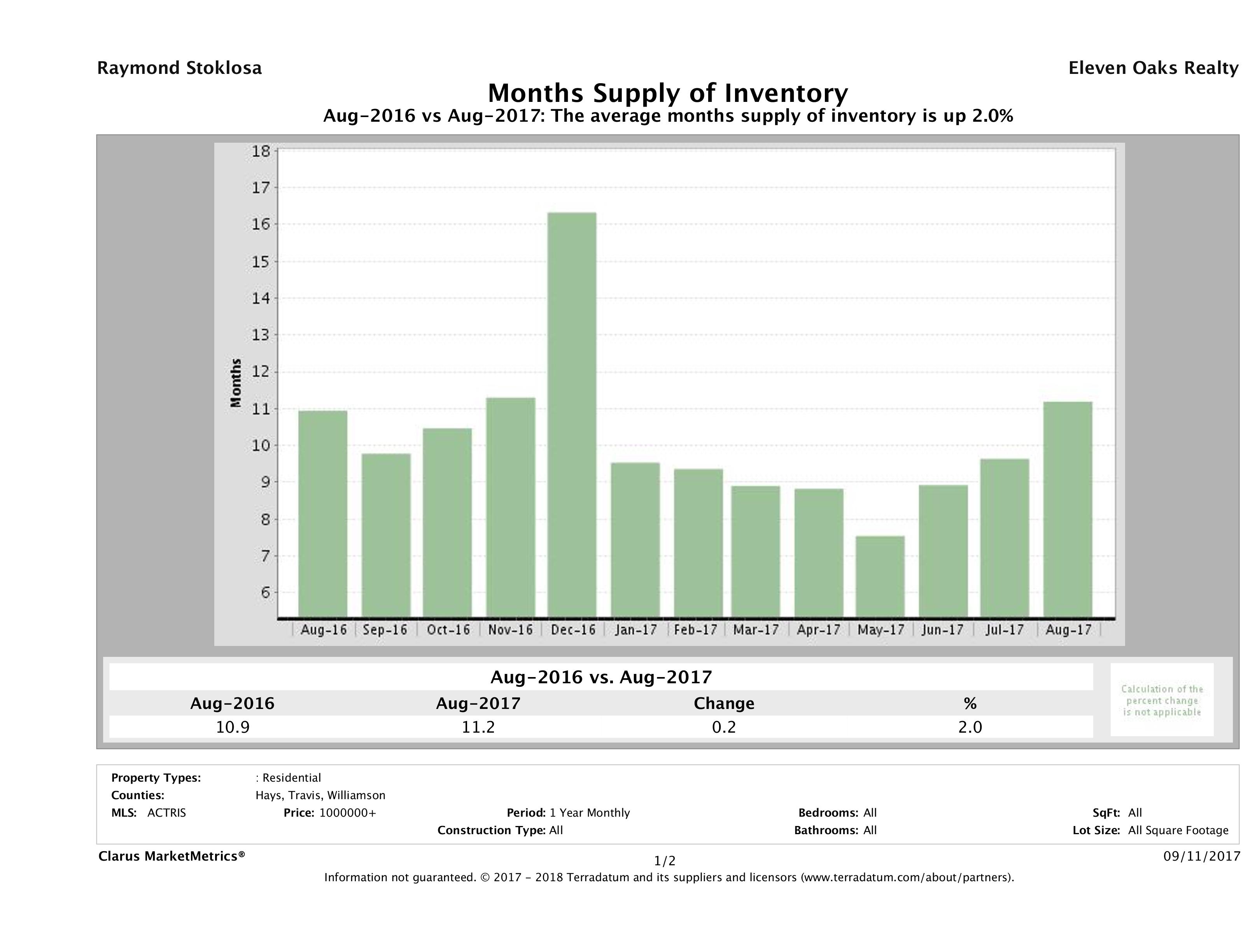
Task: Click the percent change not applicable note
Action: [1162, 700]
